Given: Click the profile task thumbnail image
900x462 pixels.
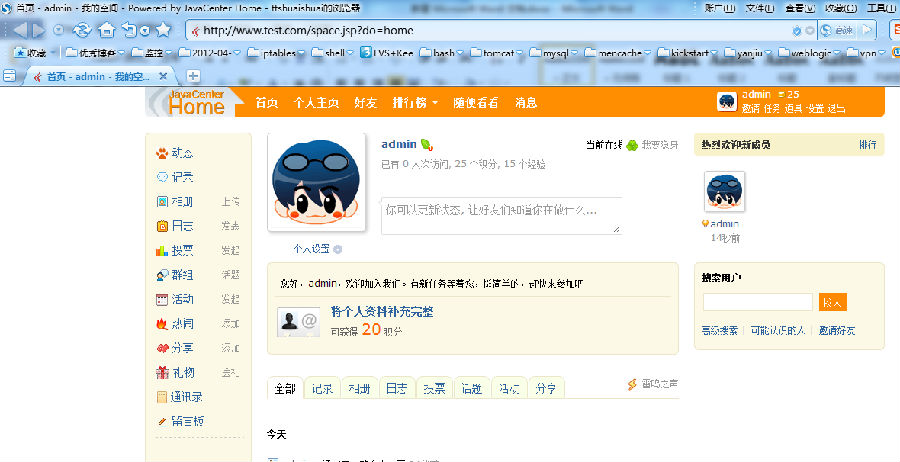Looking at the screenshot, I should point(298,321).
